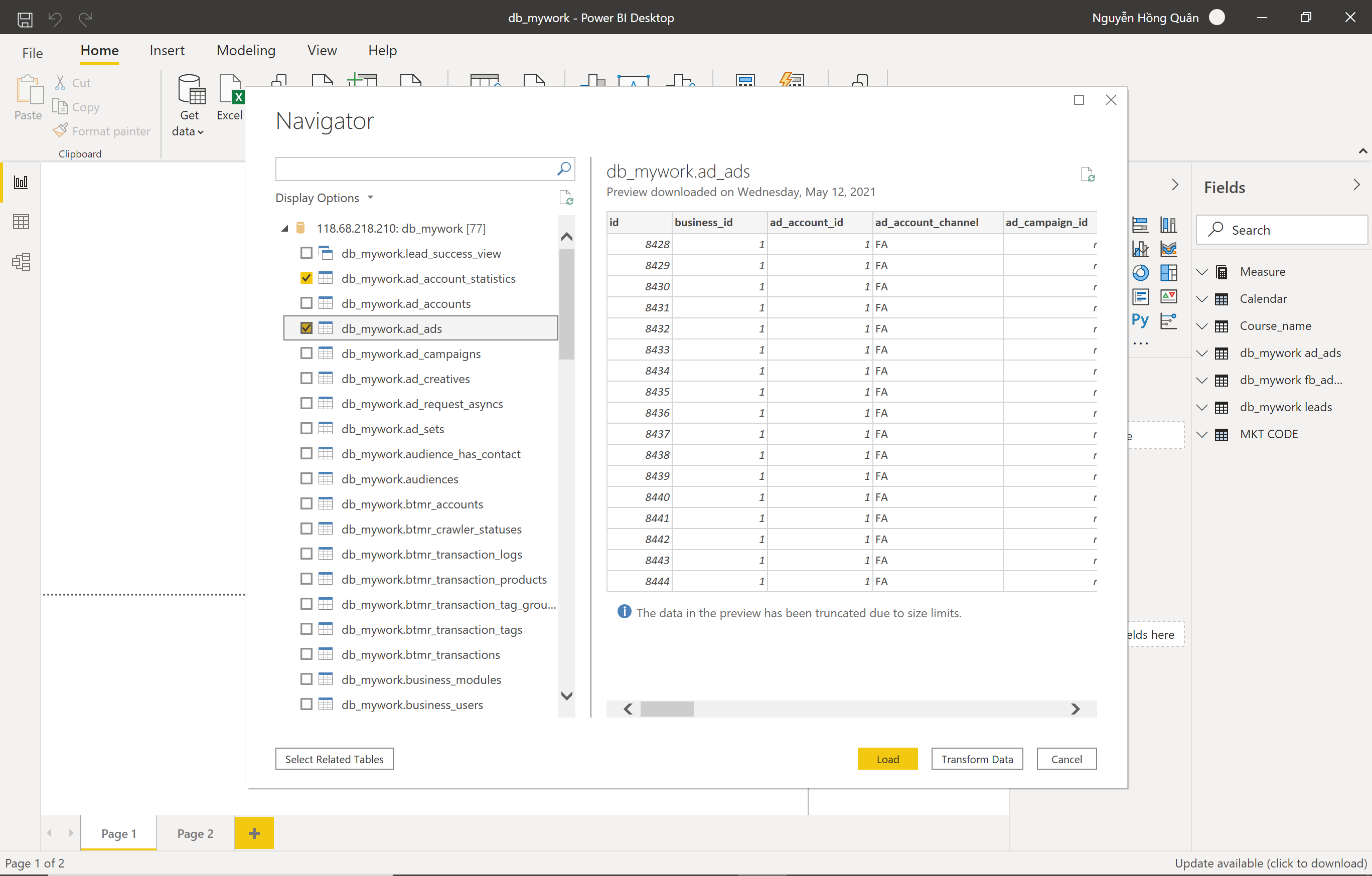The height and width of the screenshot is (876, 1372).
Task: Click right arrow of preview horizontal scrollbar
Action: 1075,709
